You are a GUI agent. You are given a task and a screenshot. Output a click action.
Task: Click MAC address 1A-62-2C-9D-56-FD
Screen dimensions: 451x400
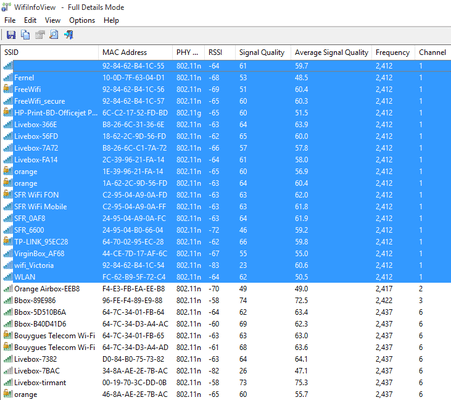coord(135,183)
